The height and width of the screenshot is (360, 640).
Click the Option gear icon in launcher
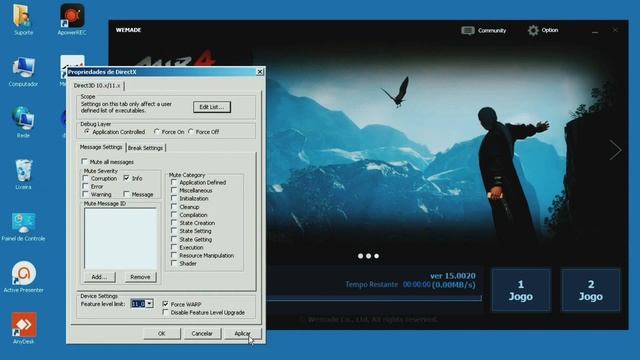(533, 30)
